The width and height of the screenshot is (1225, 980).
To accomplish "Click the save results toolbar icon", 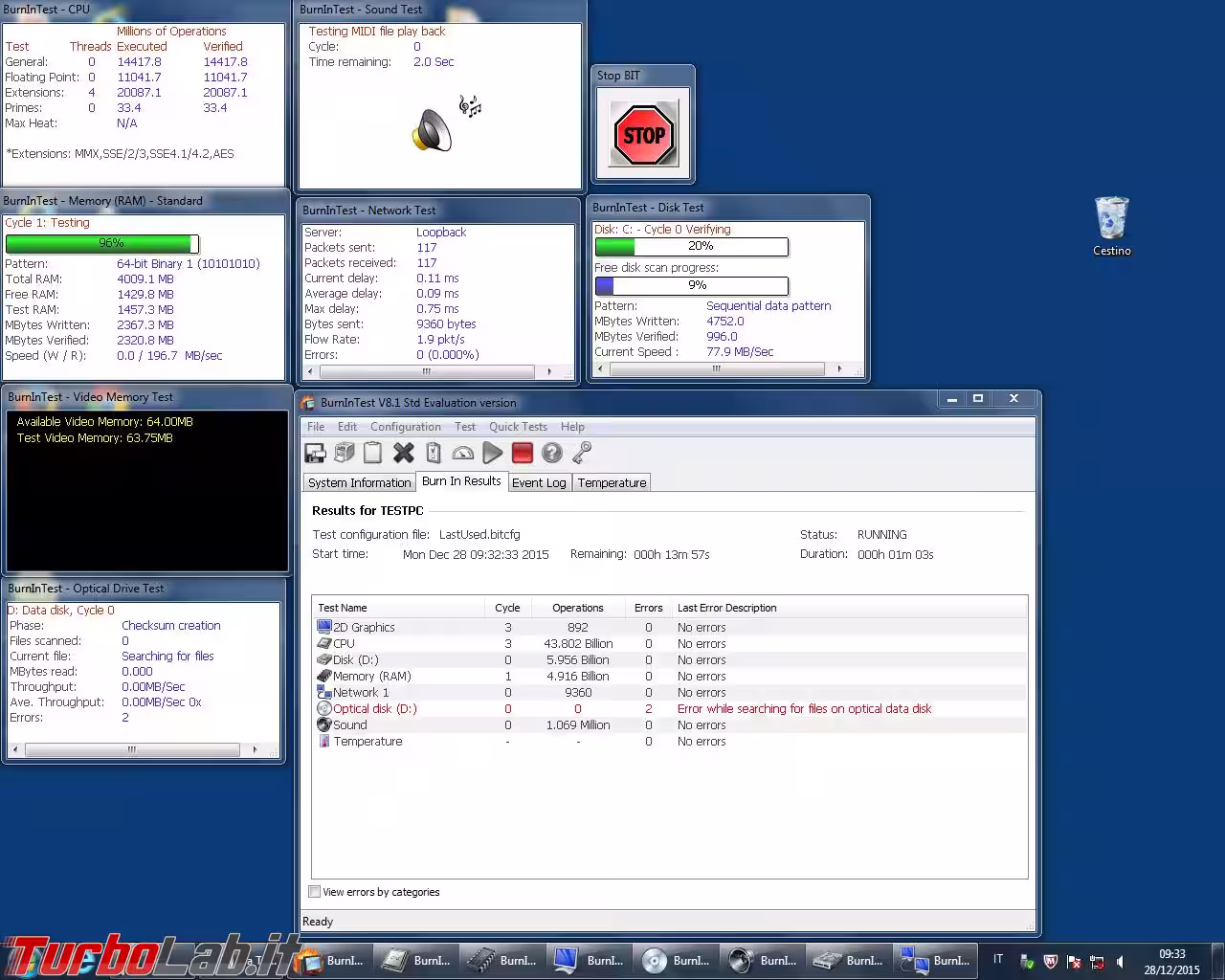I will (315, 454).
